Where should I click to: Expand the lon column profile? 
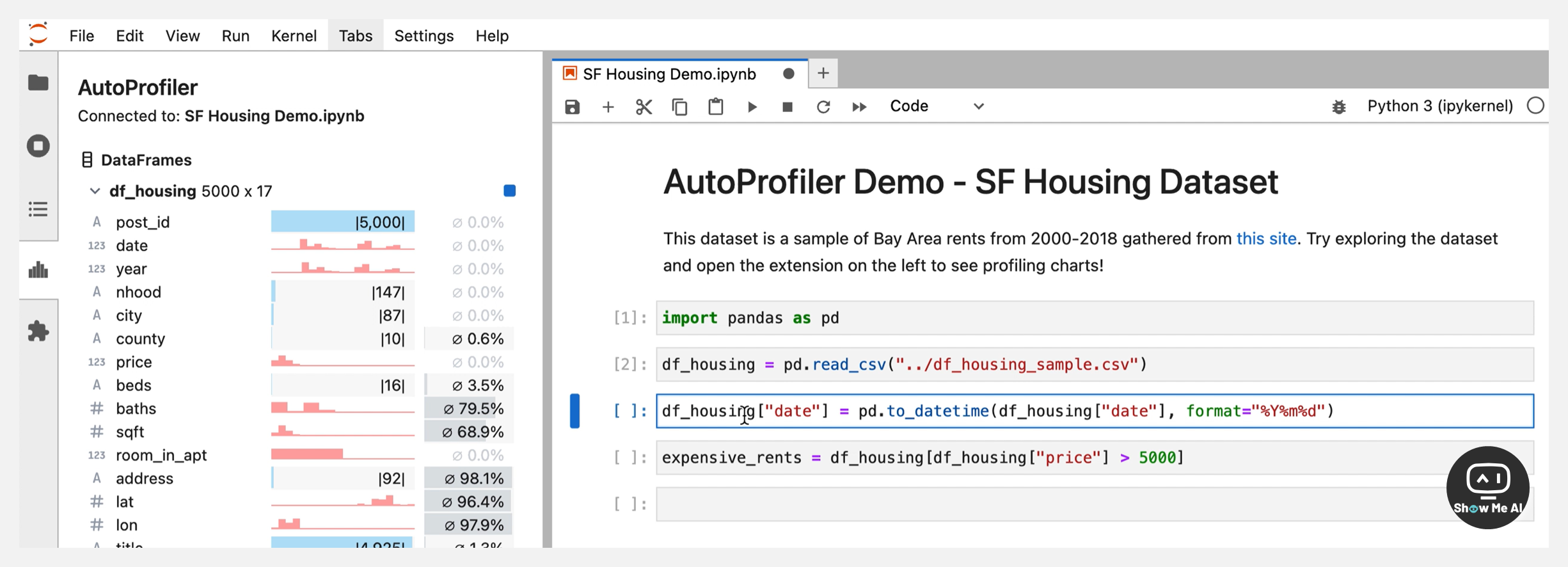click(297, 525)
